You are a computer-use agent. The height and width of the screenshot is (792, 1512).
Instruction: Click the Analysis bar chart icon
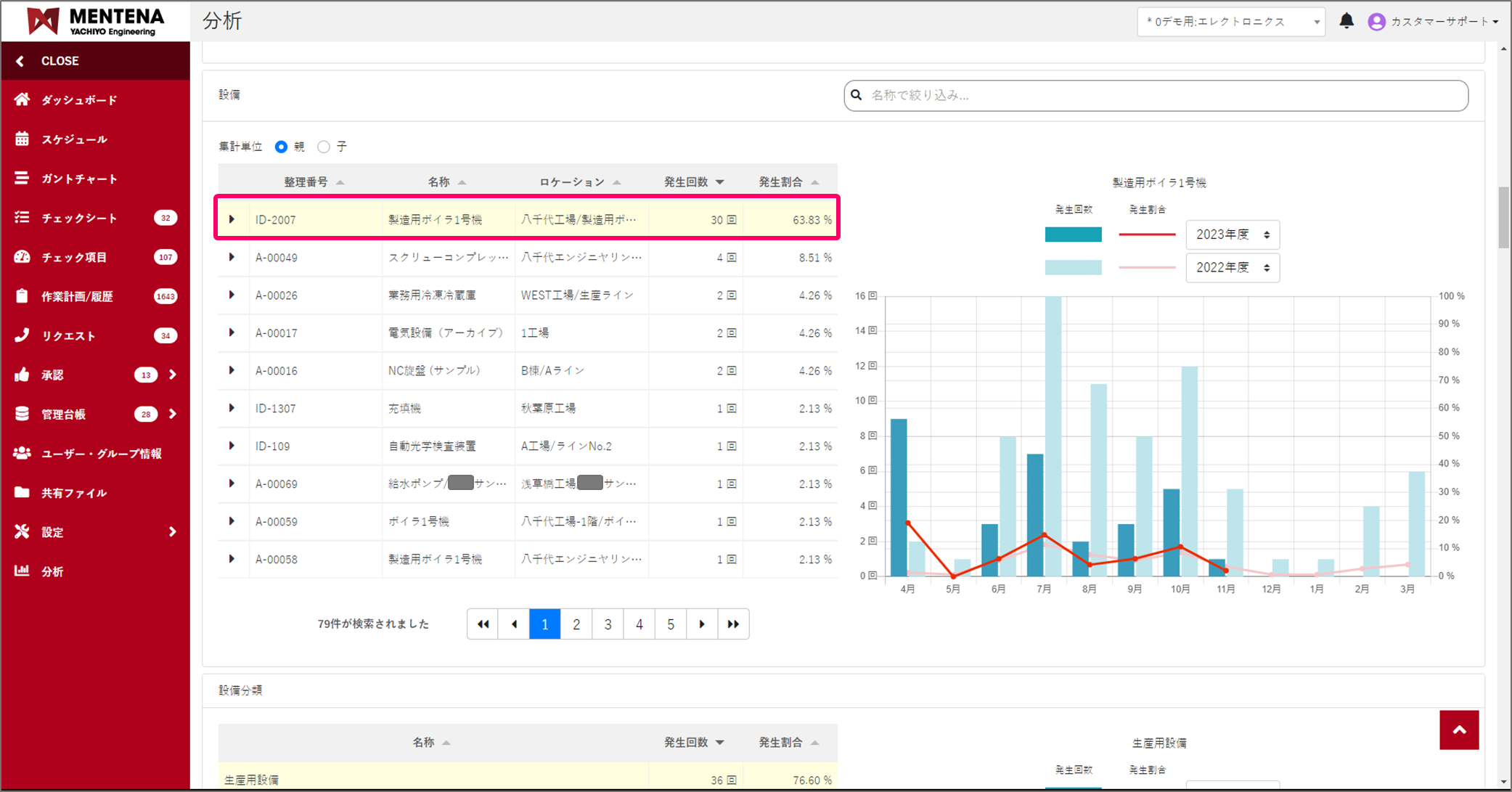[23, 571]
